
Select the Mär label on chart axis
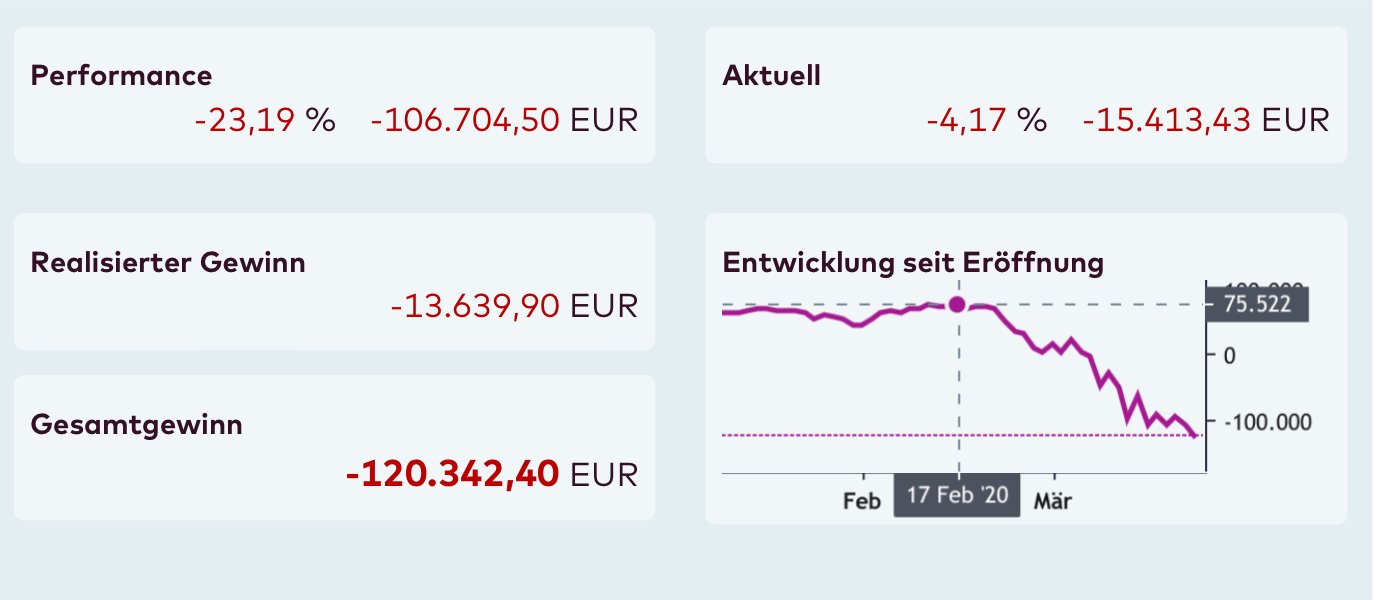click(x=1052, y=501)
